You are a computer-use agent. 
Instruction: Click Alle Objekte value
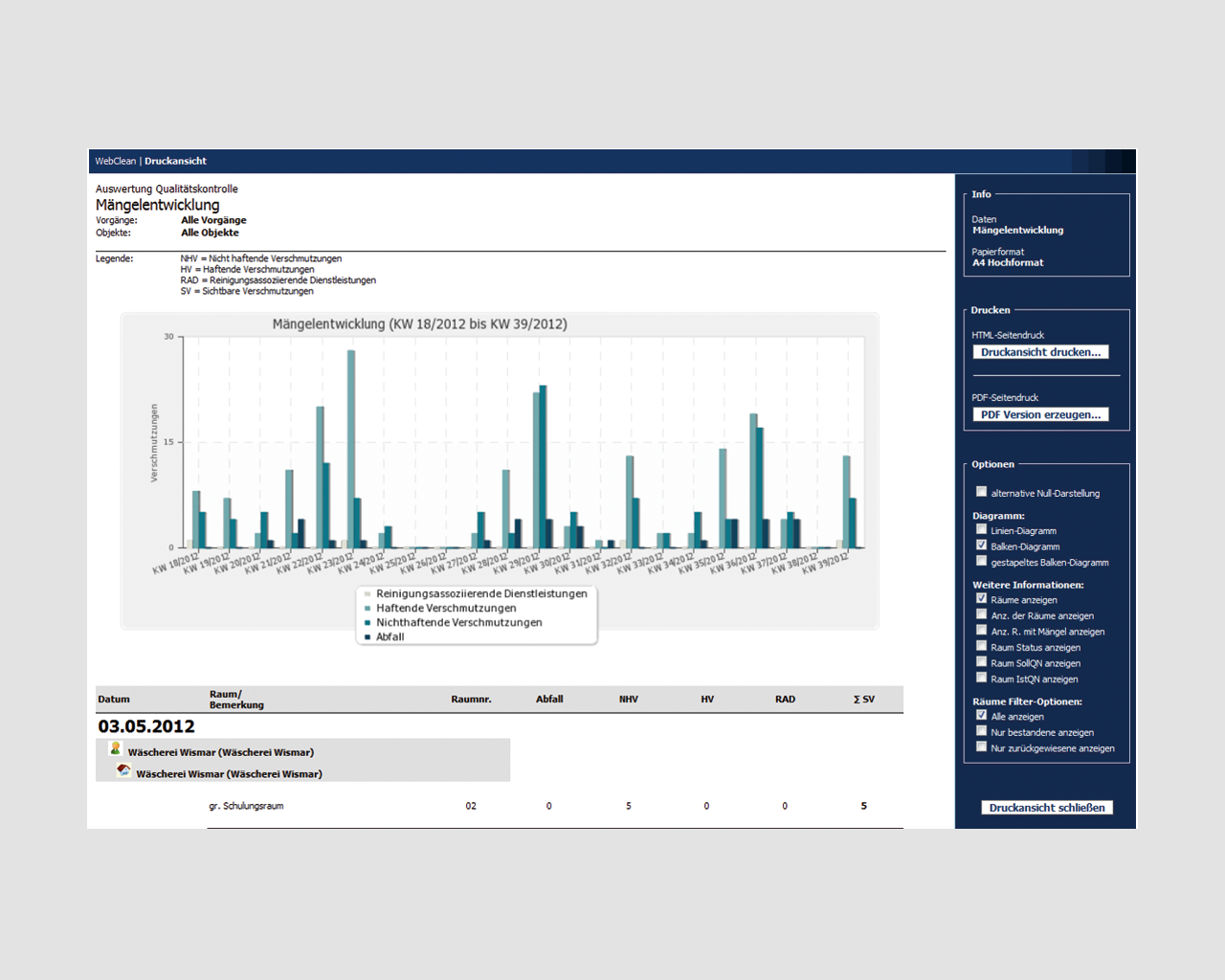(210, 233)
